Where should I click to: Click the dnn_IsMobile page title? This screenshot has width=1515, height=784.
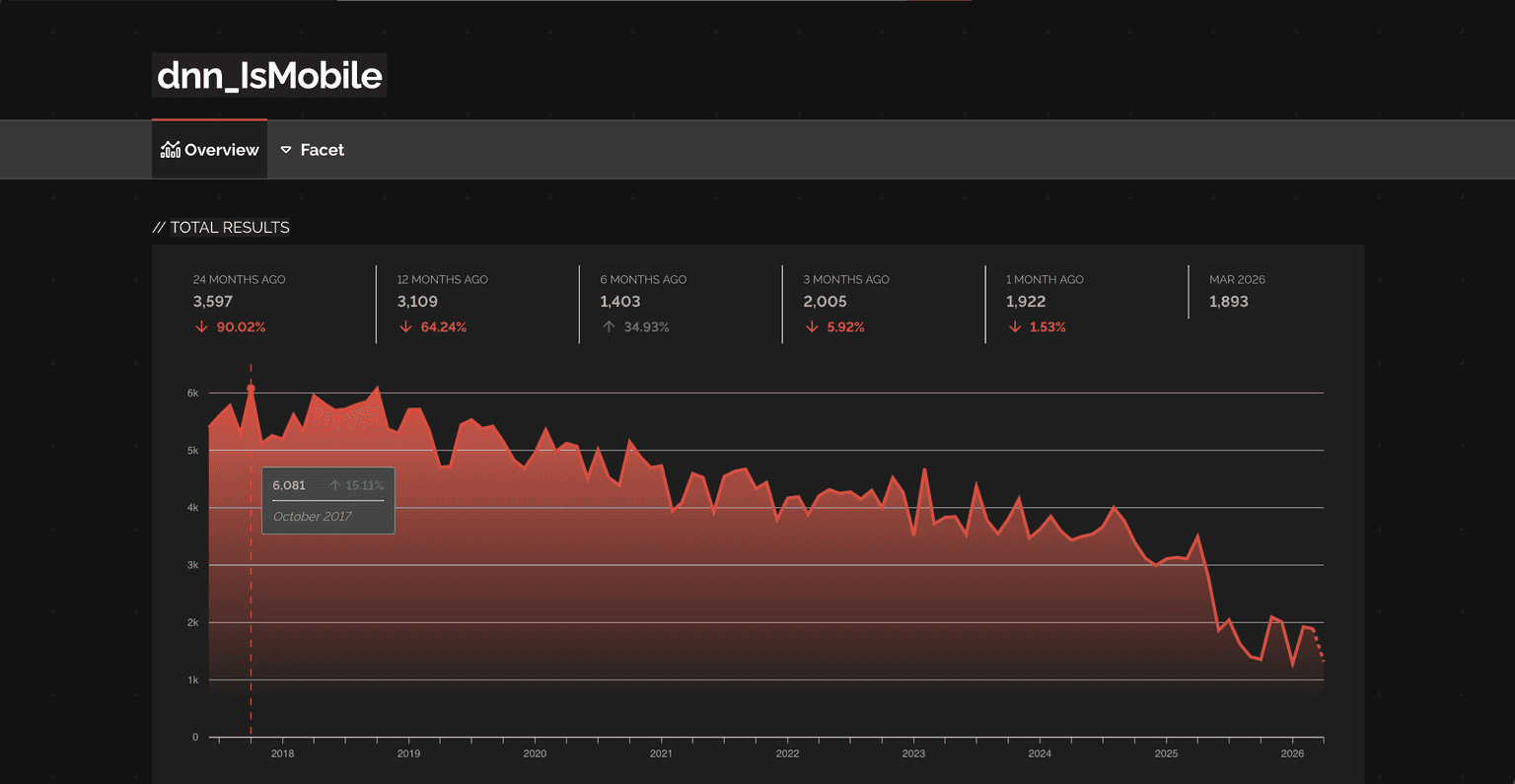[x=269, y=76]
